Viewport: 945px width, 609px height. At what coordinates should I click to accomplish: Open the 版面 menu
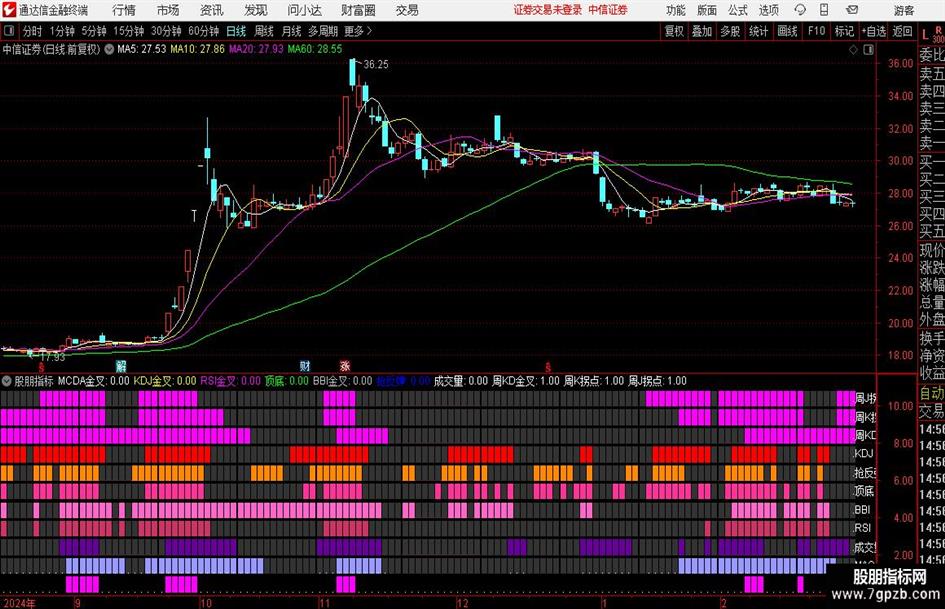click(x=707, y=10)
